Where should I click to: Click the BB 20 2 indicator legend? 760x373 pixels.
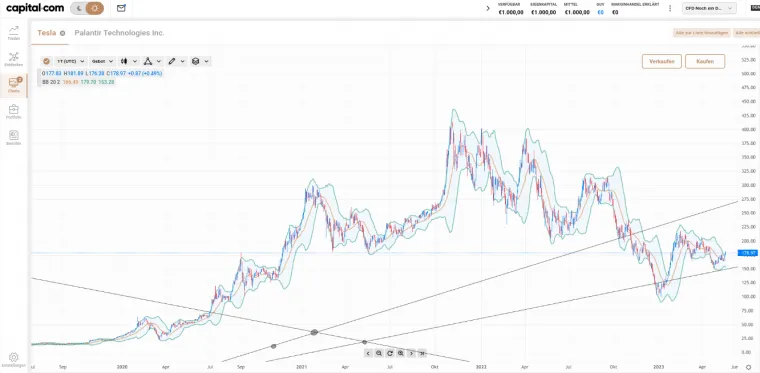point(79,82)
